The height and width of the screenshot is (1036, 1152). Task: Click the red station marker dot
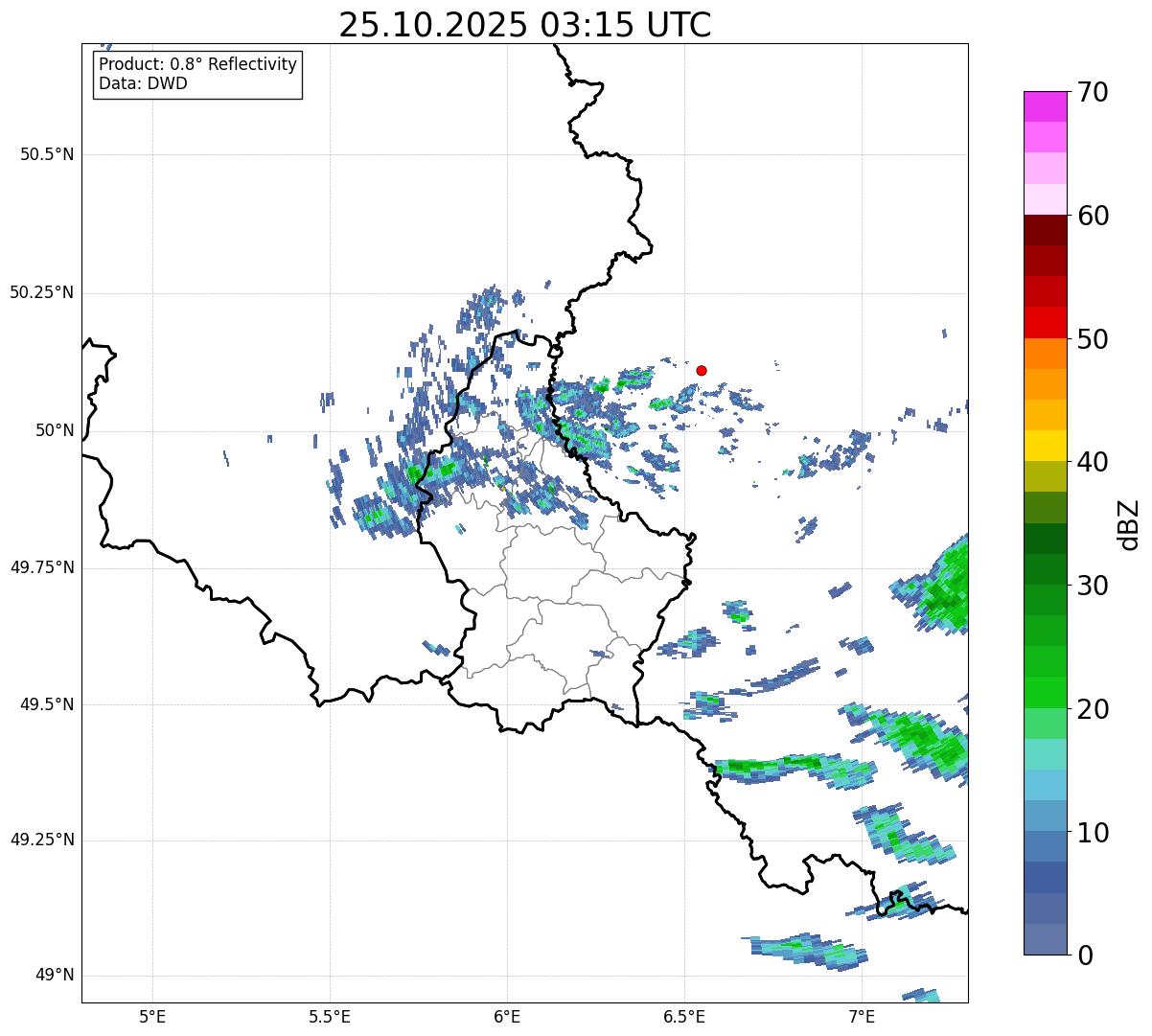click(702, 370)
